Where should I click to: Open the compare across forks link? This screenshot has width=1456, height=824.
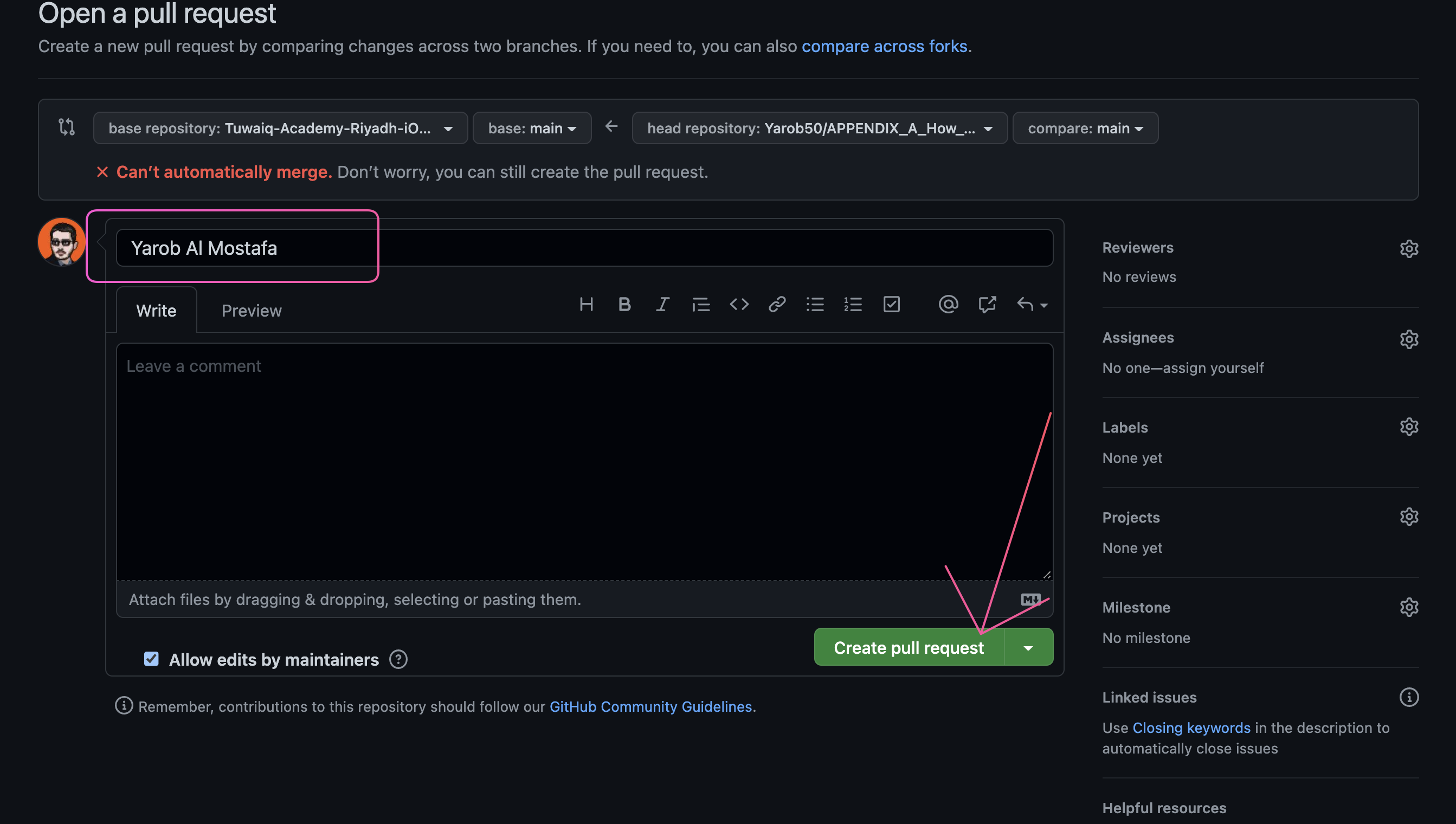pos(884,47)
